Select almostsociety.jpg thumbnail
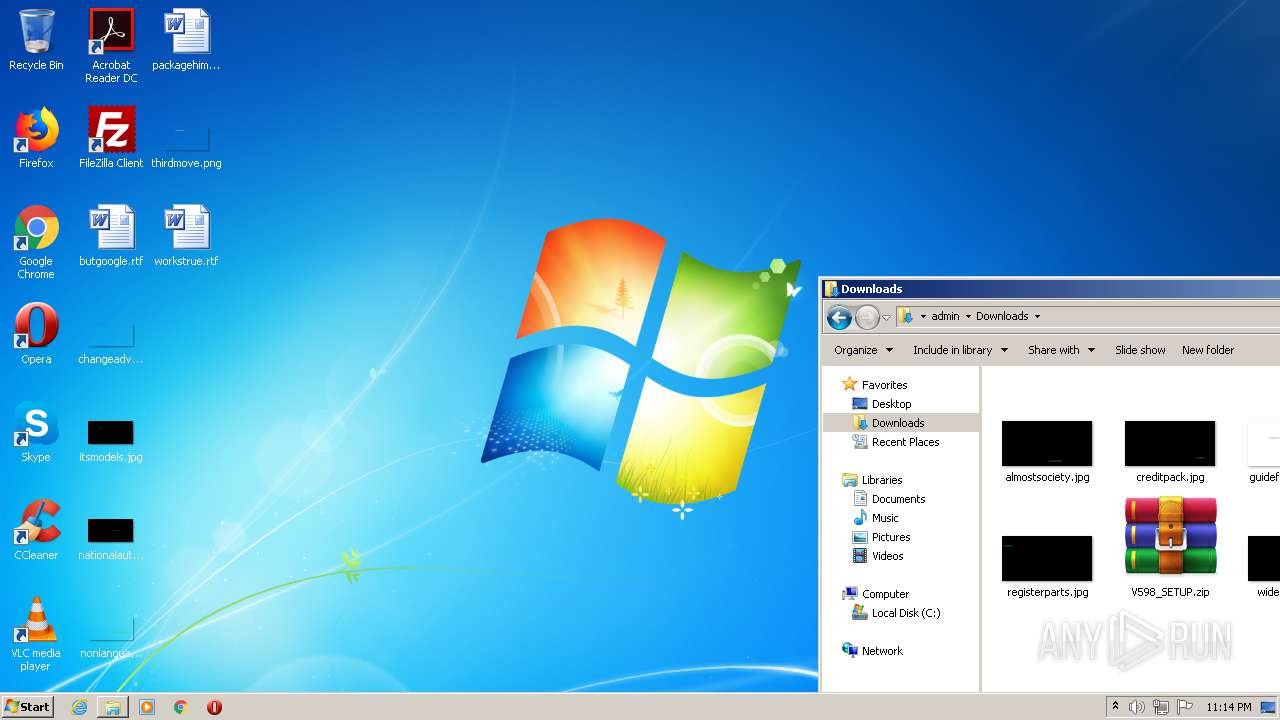Viewport: 1280px width, 720px height. click(1047, 452)
